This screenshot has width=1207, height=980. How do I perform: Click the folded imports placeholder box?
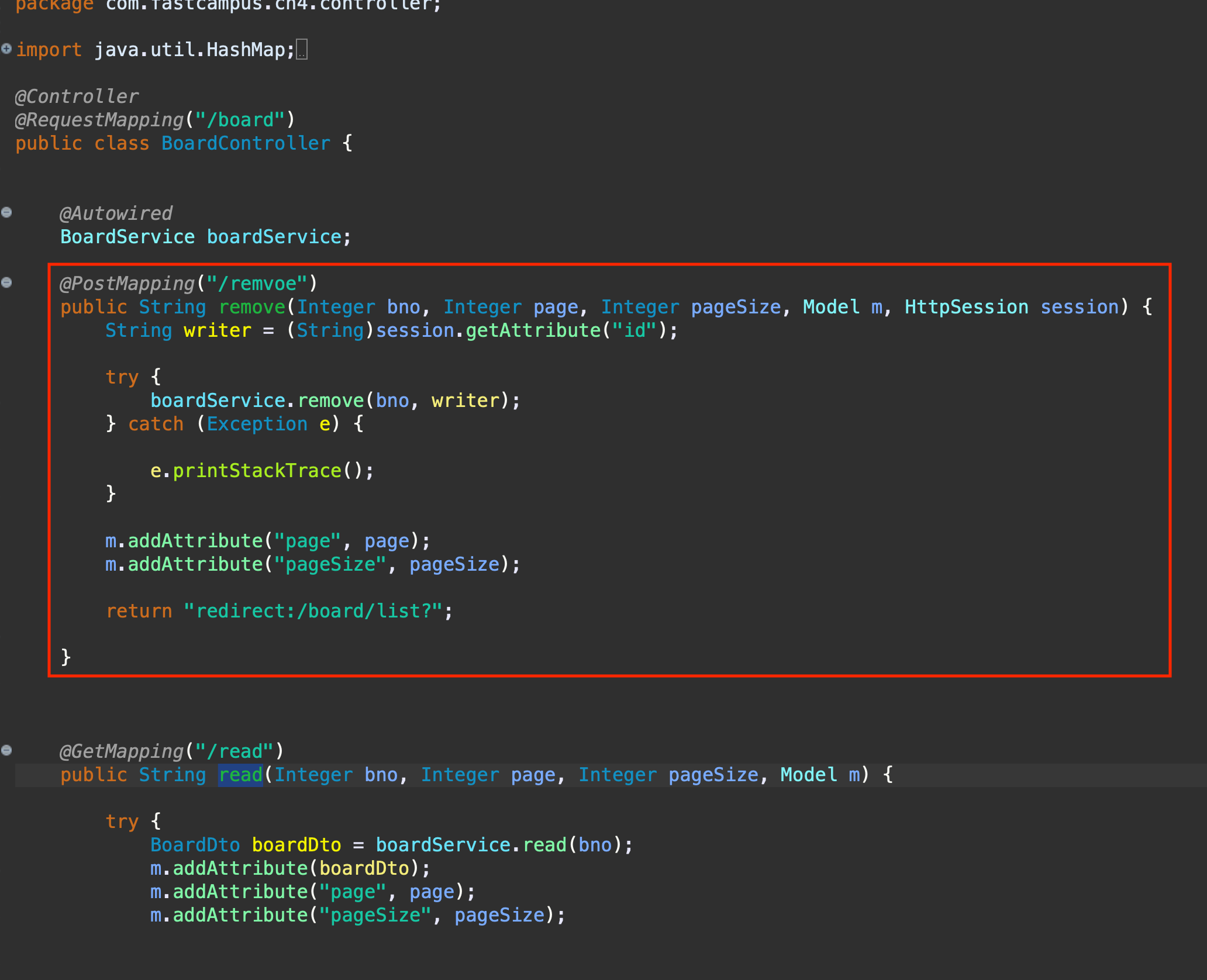click(x=302, y=50)
